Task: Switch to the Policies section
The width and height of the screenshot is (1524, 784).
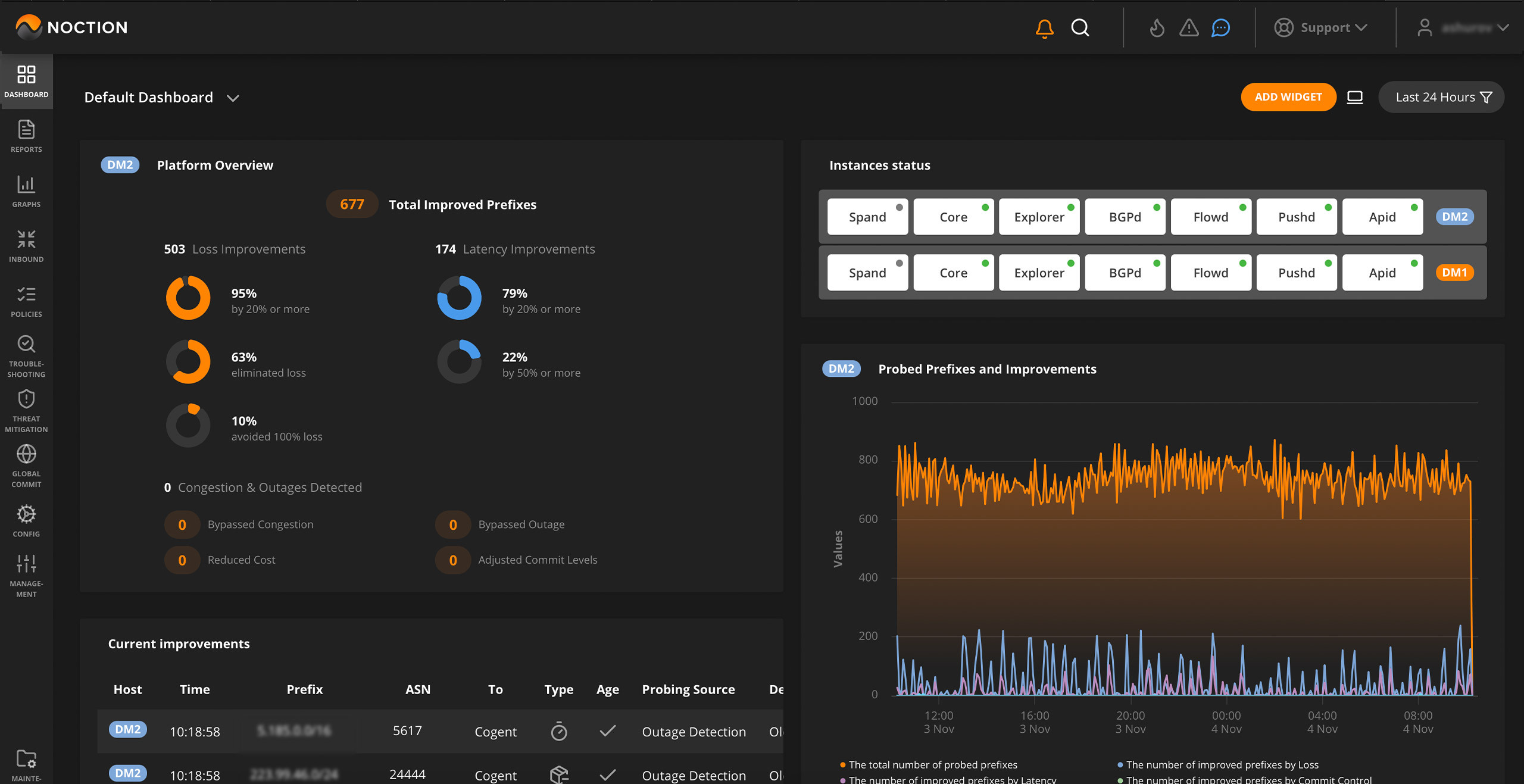Action: click(26, 301)
